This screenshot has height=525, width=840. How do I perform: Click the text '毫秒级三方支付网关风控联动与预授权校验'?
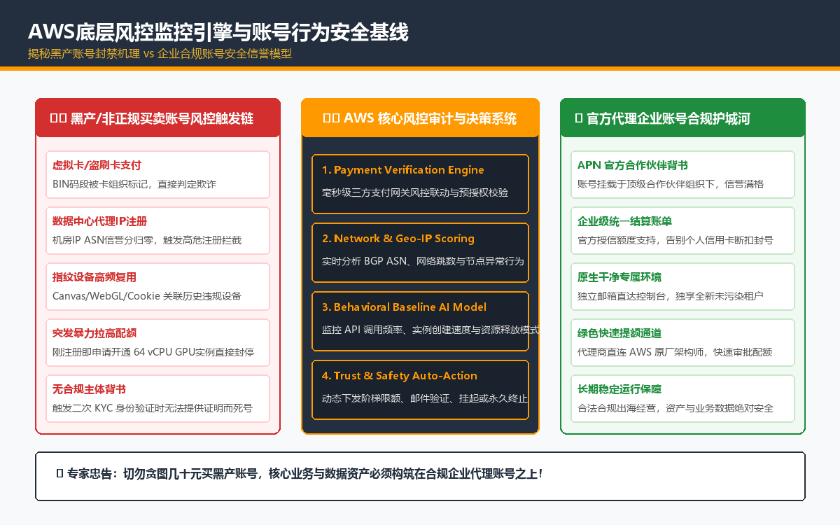[x=415, y=193]
